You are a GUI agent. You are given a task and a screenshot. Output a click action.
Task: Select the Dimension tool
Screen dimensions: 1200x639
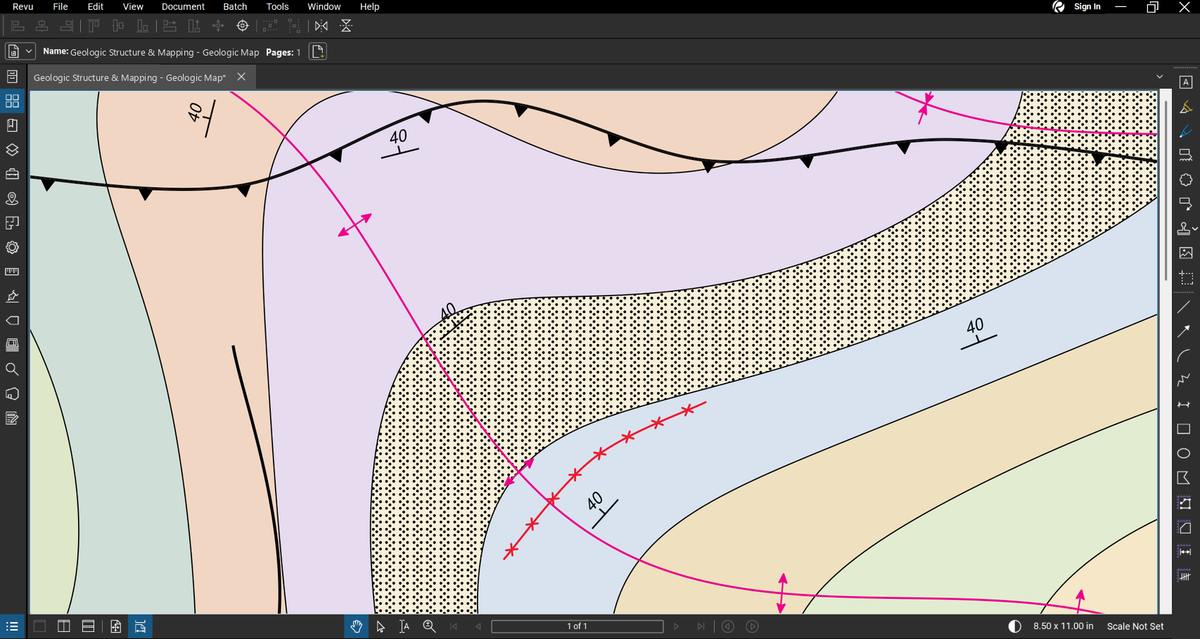(1185, 404)
